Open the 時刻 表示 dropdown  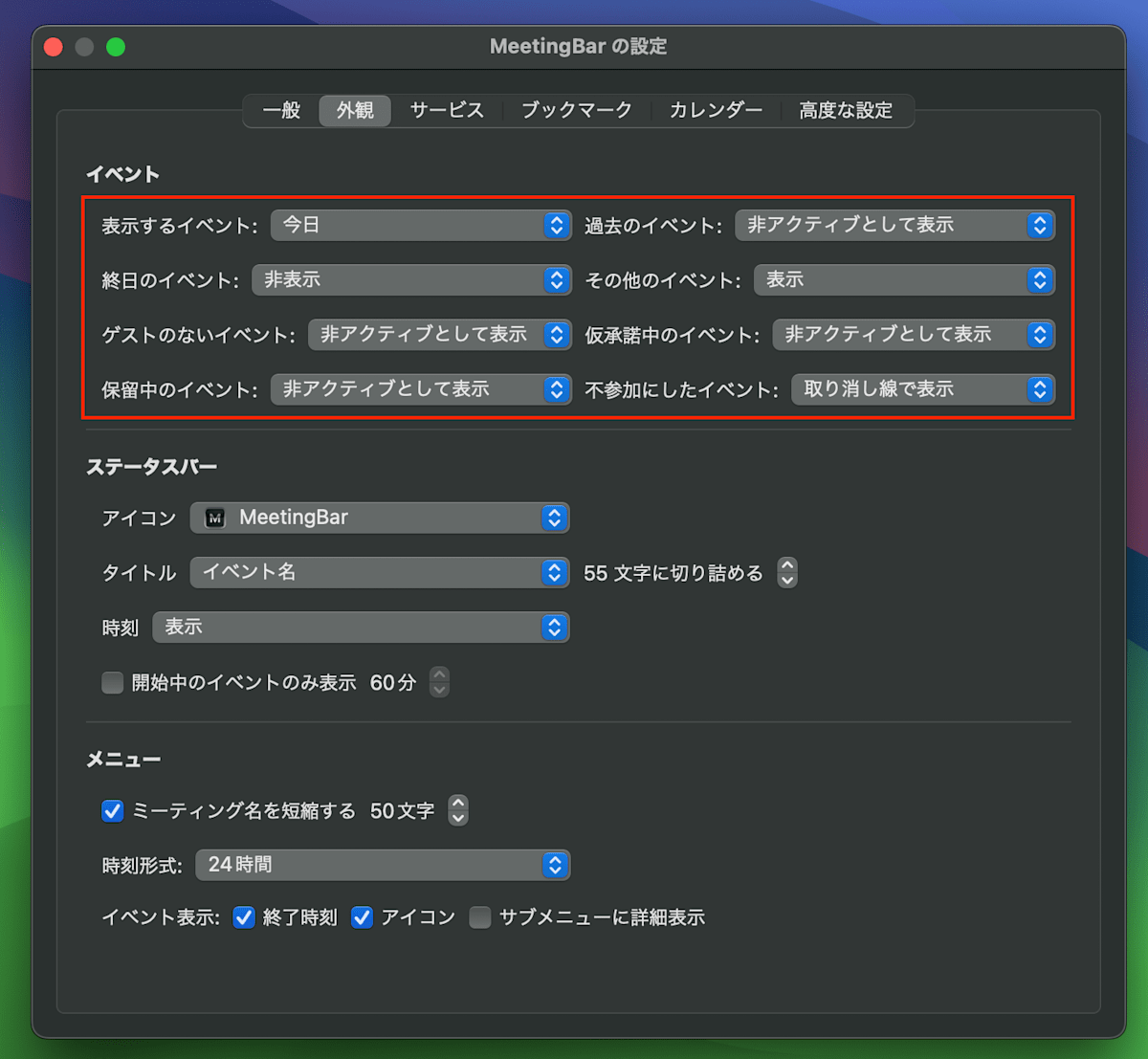361,627
